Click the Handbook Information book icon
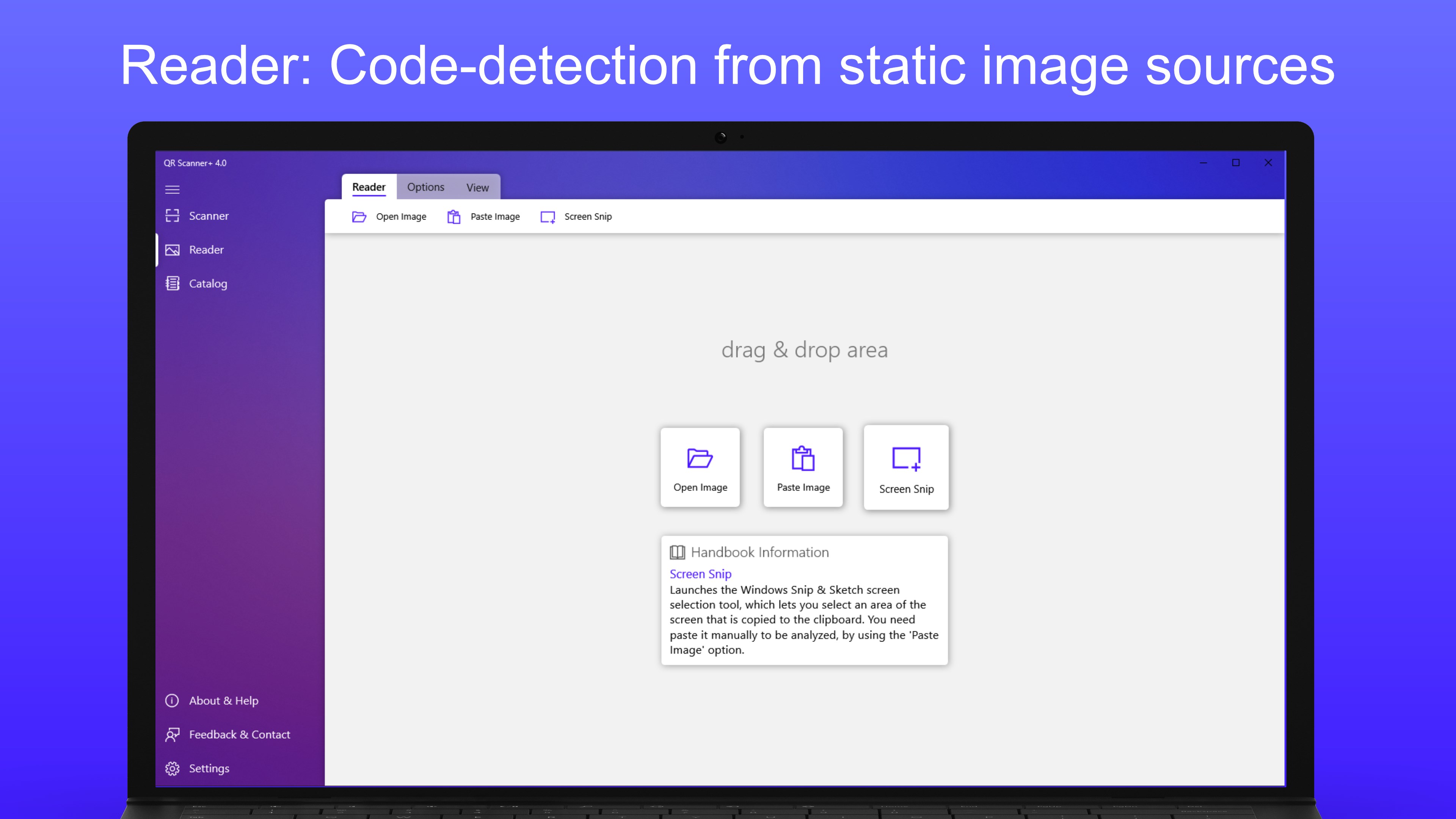Screen dimensions: 1456x819 (677, 552)
